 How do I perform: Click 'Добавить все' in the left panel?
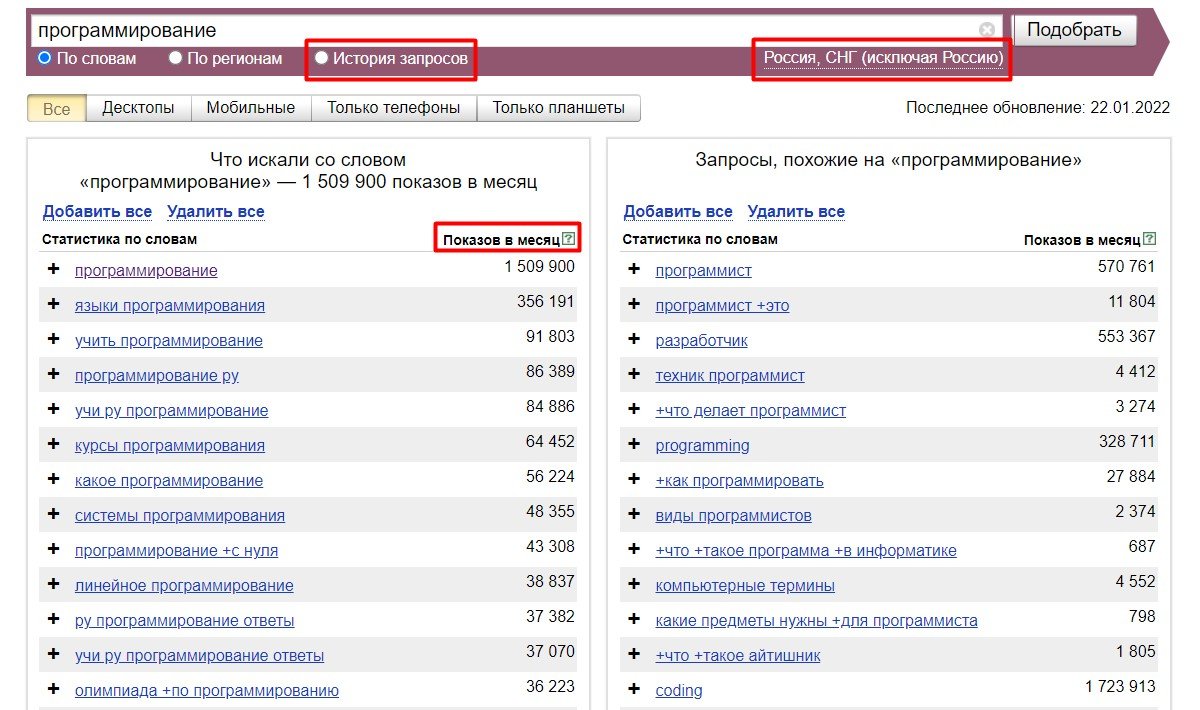97,211
